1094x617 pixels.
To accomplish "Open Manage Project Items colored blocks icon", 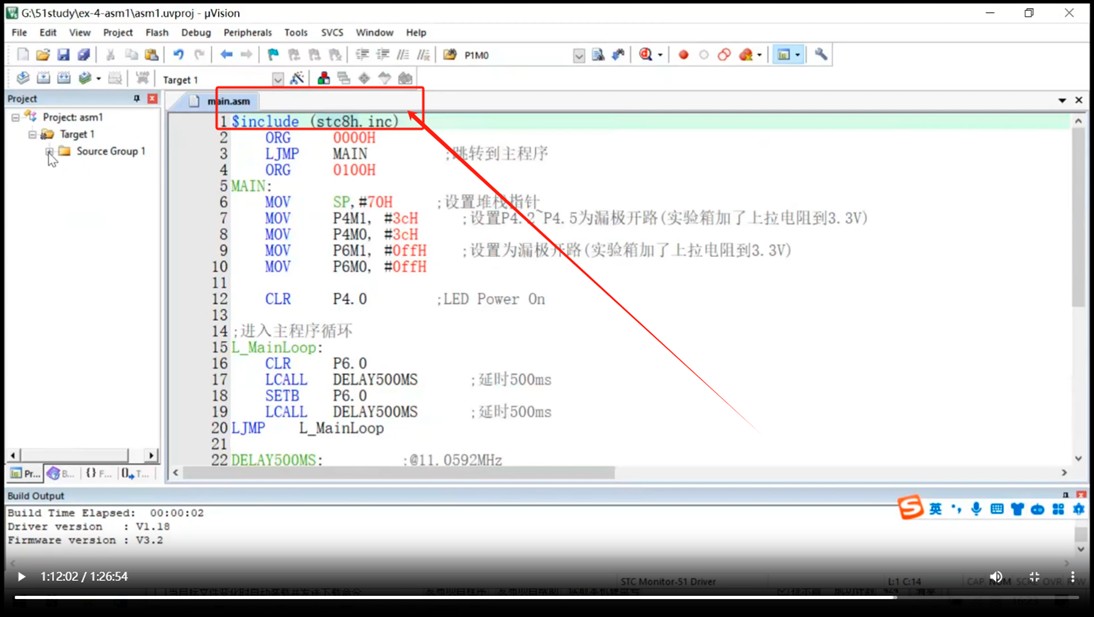I will click(x=323, y=78).
